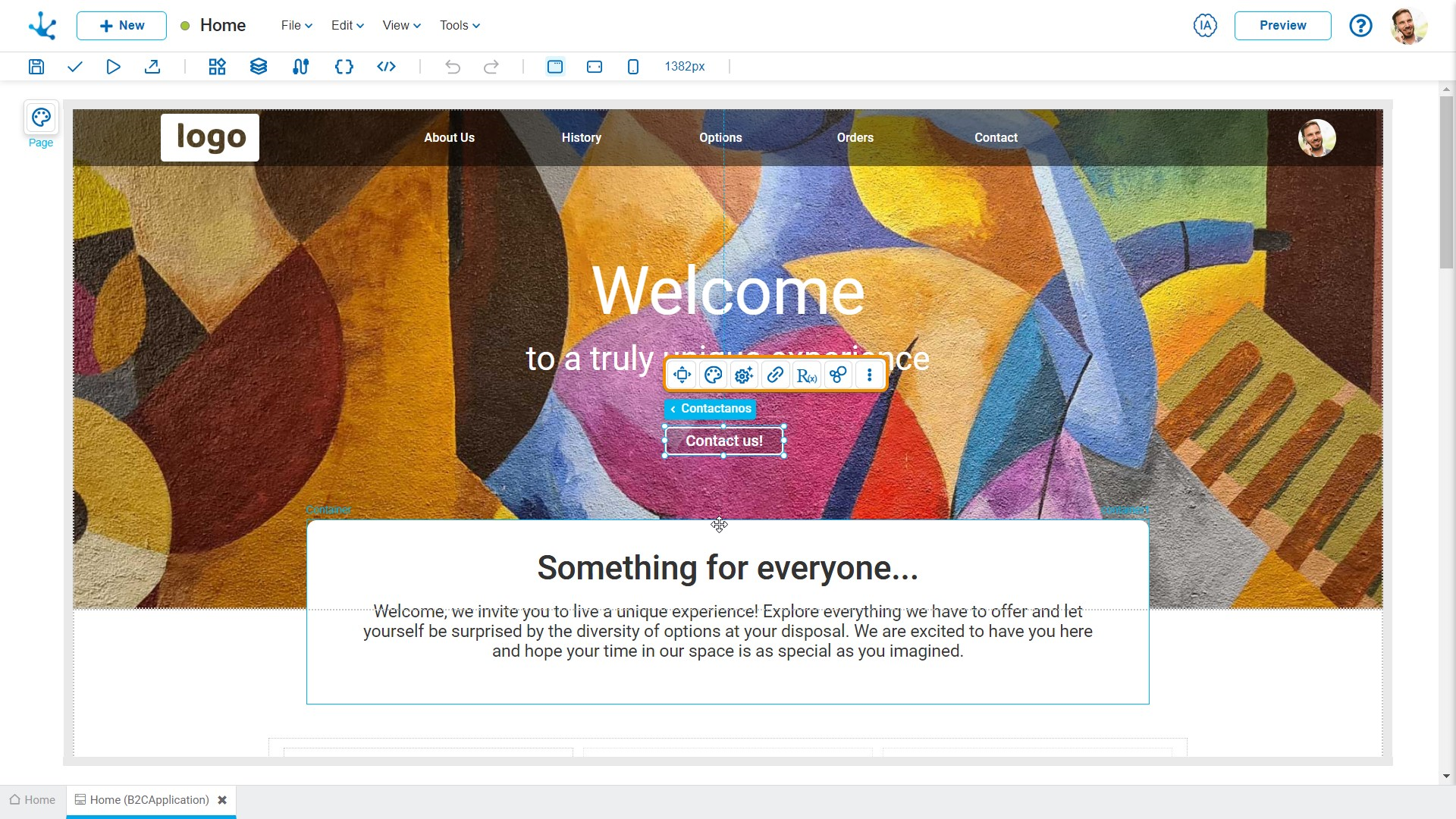Click the Preview button
Viewport: 1456px width, 819px height.
coord(1282,25)
